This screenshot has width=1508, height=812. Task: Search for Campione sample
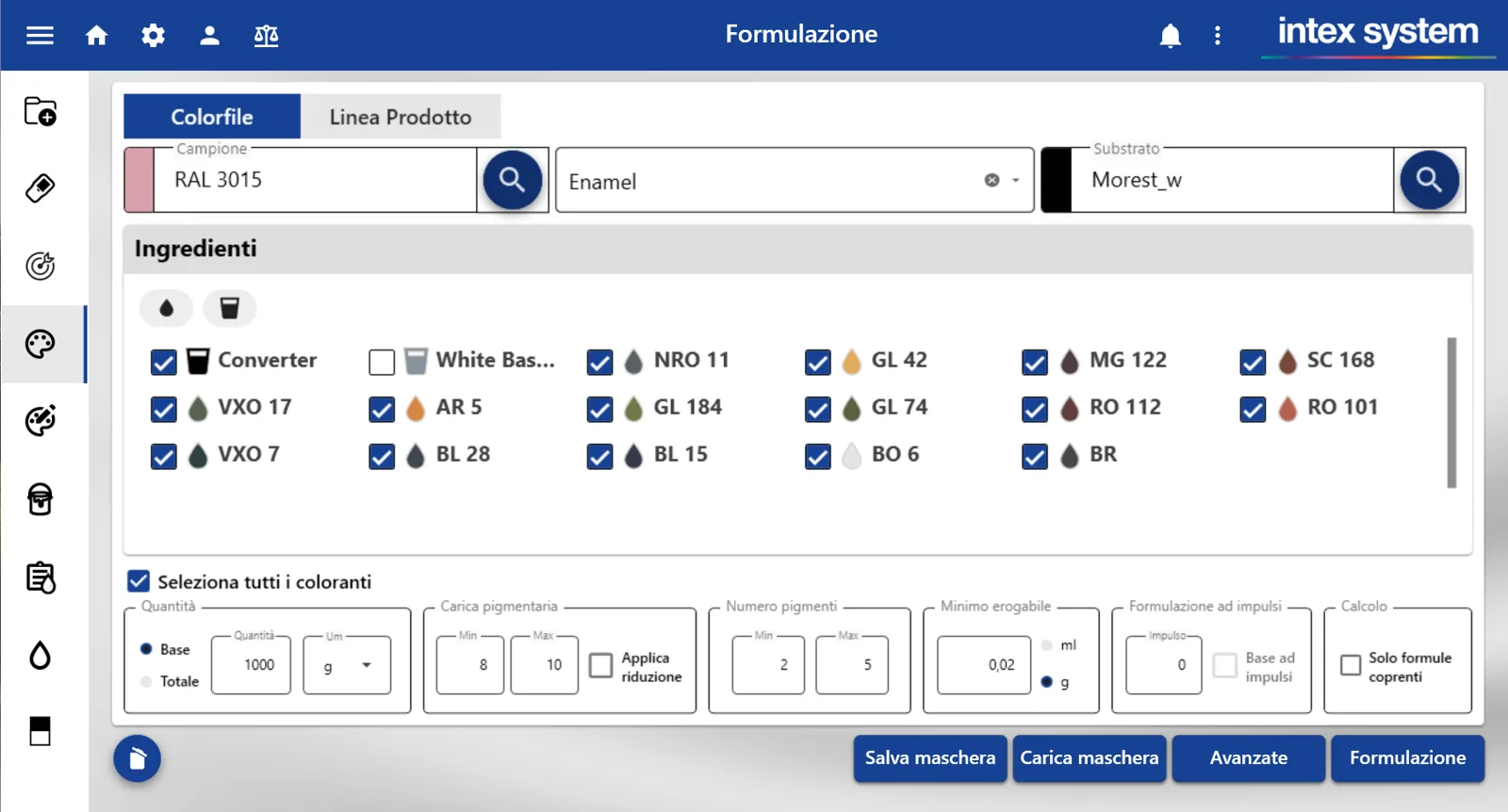(x=513, y=179)
